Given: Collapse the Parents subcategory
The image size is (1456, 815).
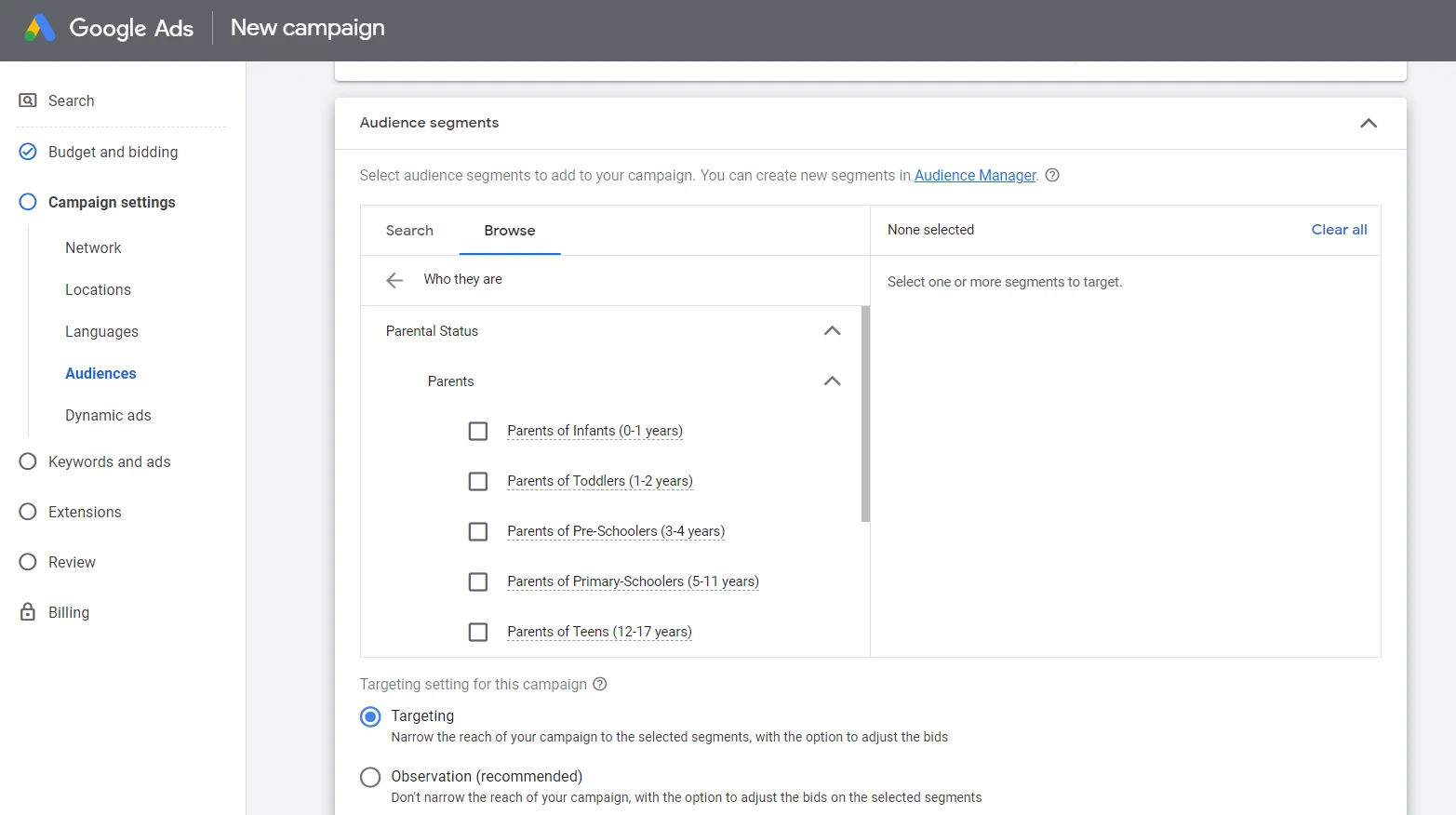Looking at the screenshot, I should (x=833, y=381).
